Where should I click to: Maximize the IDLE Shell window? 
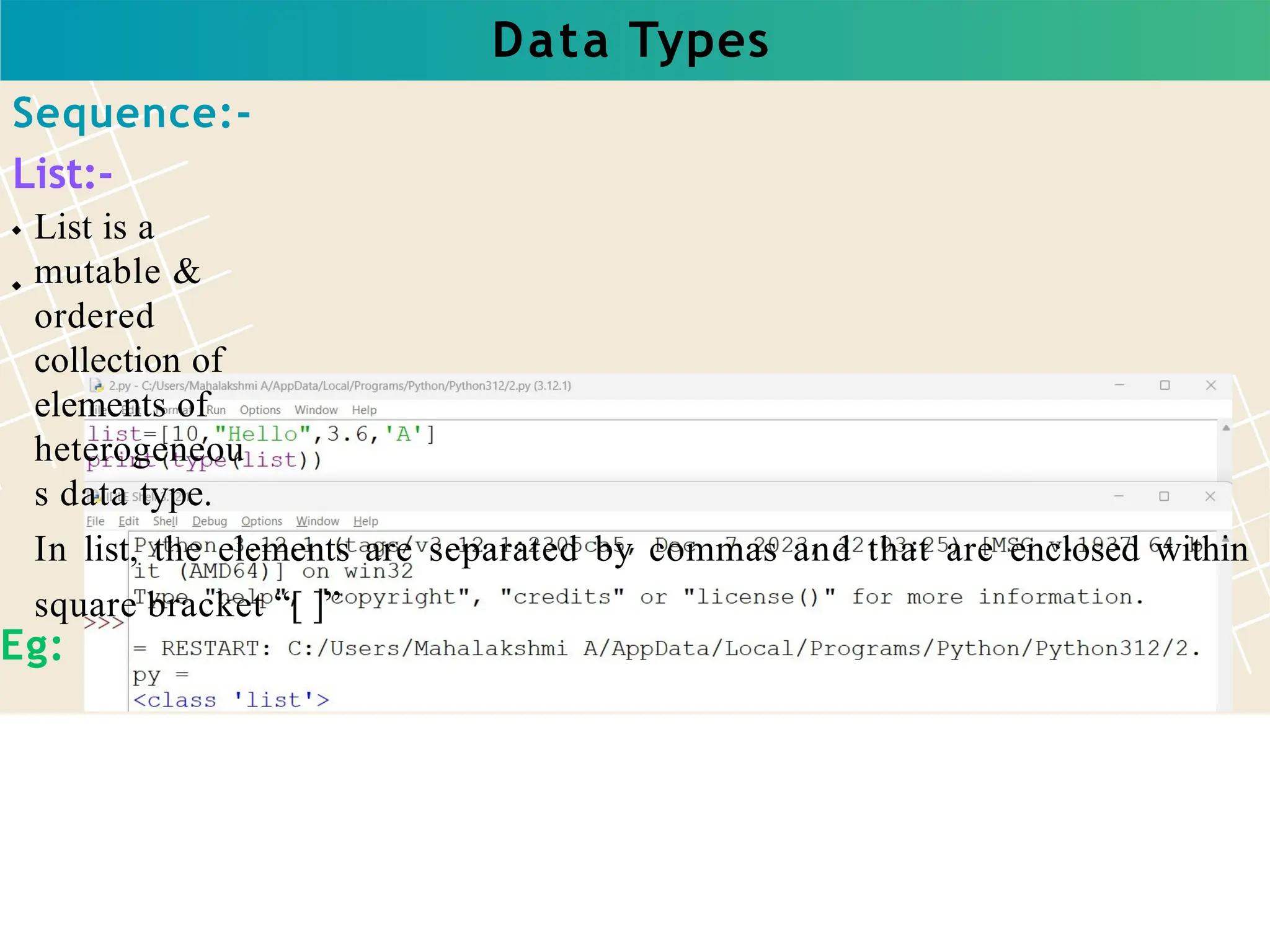(1164, 496)
